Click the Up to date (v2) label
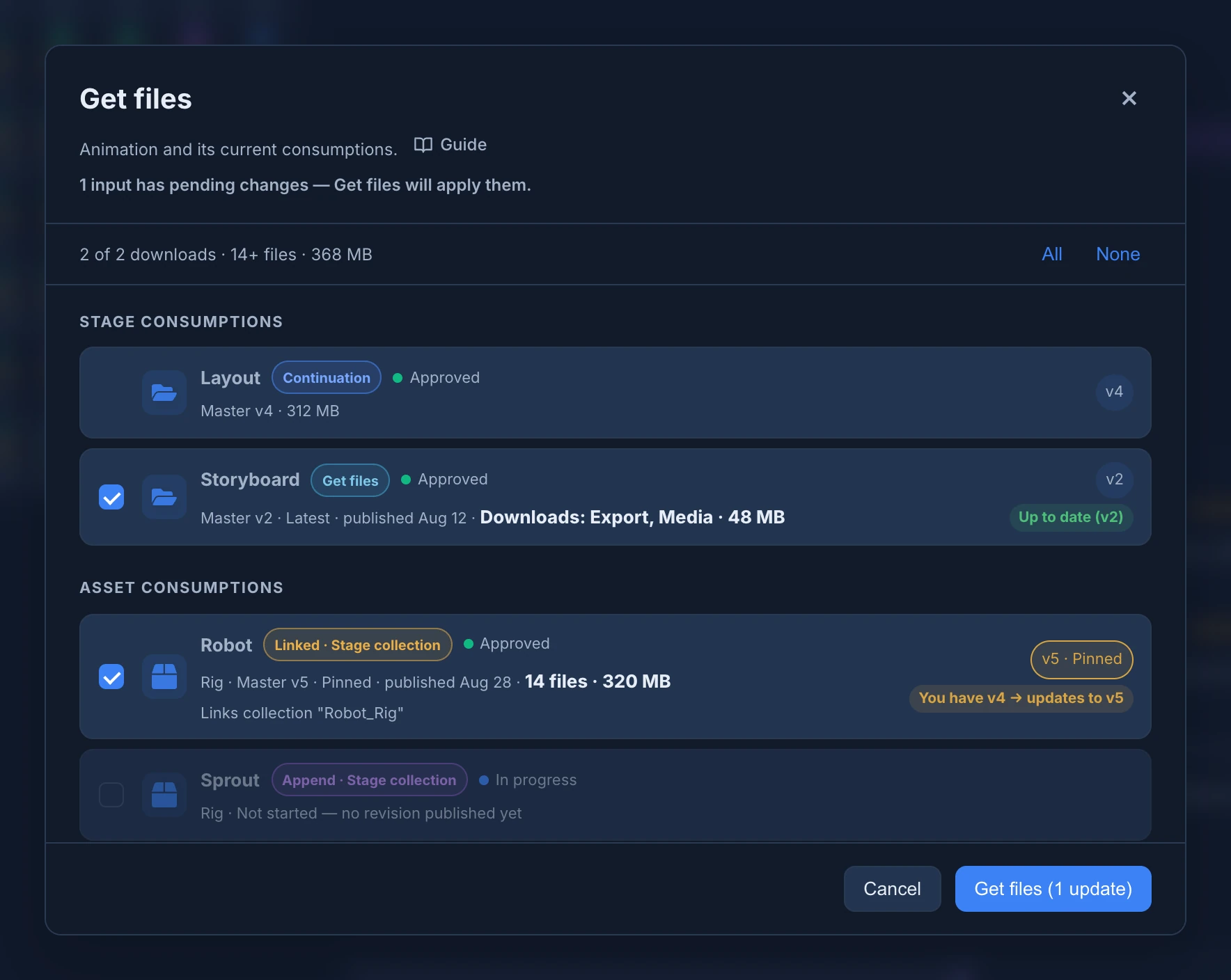Viewport: 1231px width, 980px height. (x=1071, y=517)
